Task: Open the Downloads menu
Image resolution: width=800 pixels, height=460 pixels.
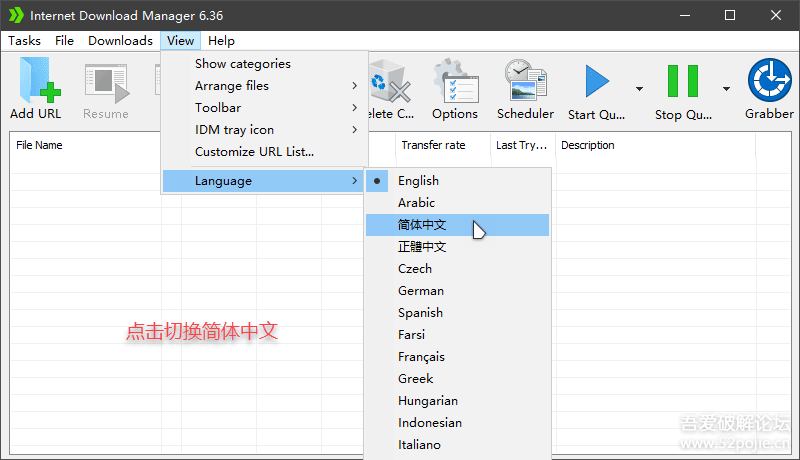Action: click(120, 41)
